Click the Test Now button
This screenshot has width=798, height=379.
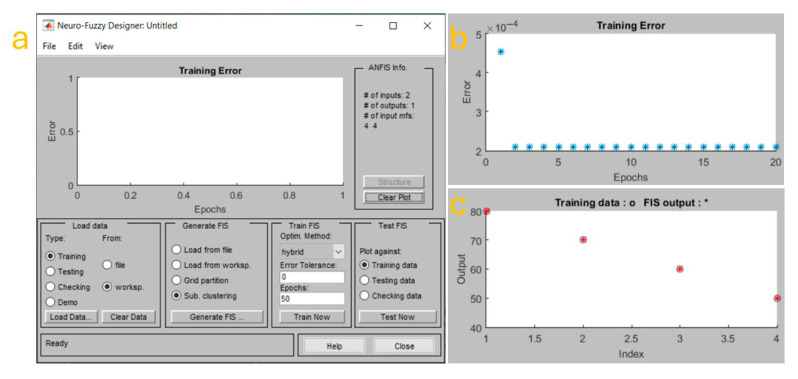coord(397,317)
